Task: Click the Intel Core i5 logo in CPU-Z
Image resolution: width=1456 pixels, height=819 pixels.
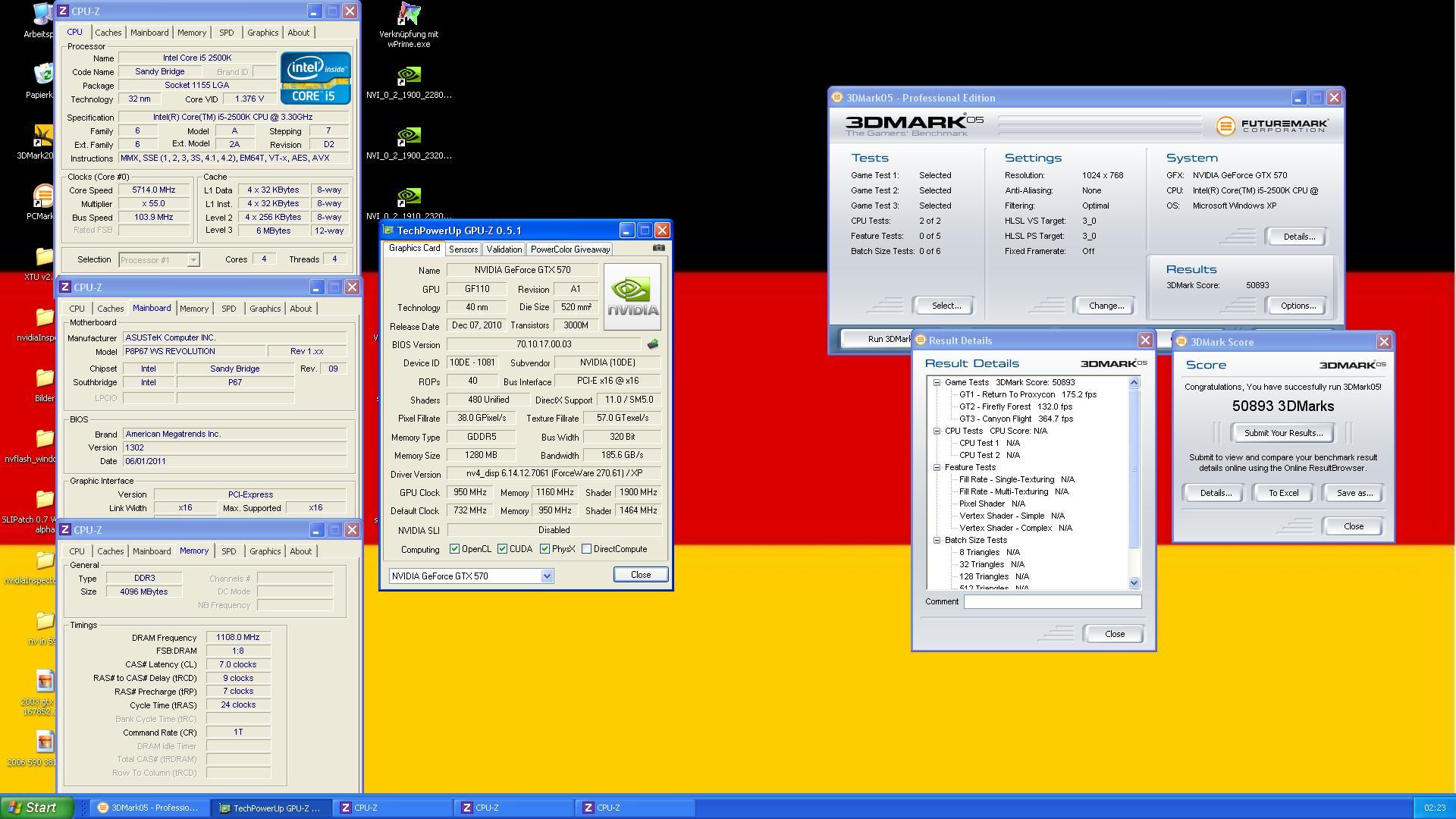Action: pyautogui.click(x=315, y=78)
